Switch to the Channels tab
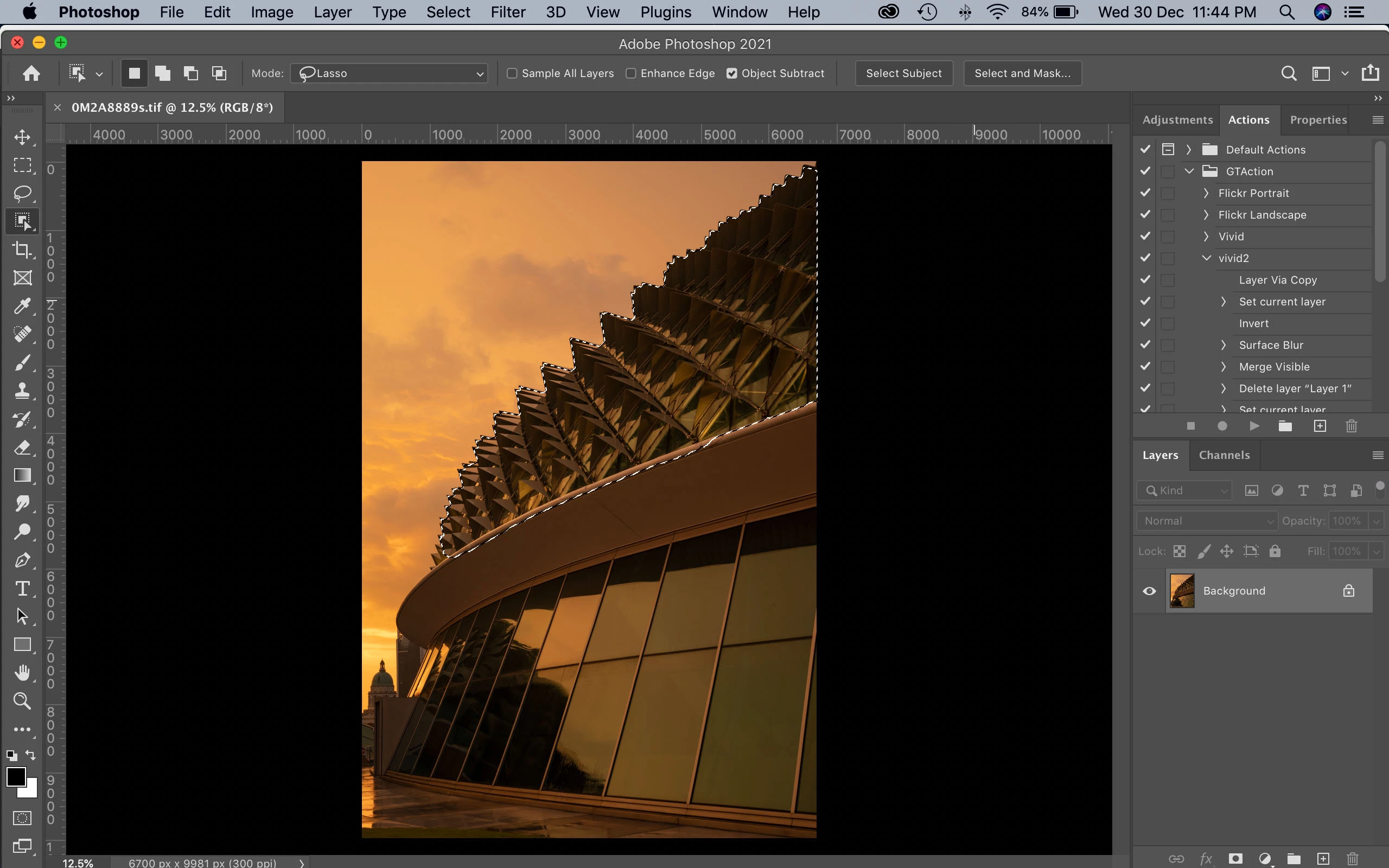This screenshot has height=868, width=1389. (1224, 455)
